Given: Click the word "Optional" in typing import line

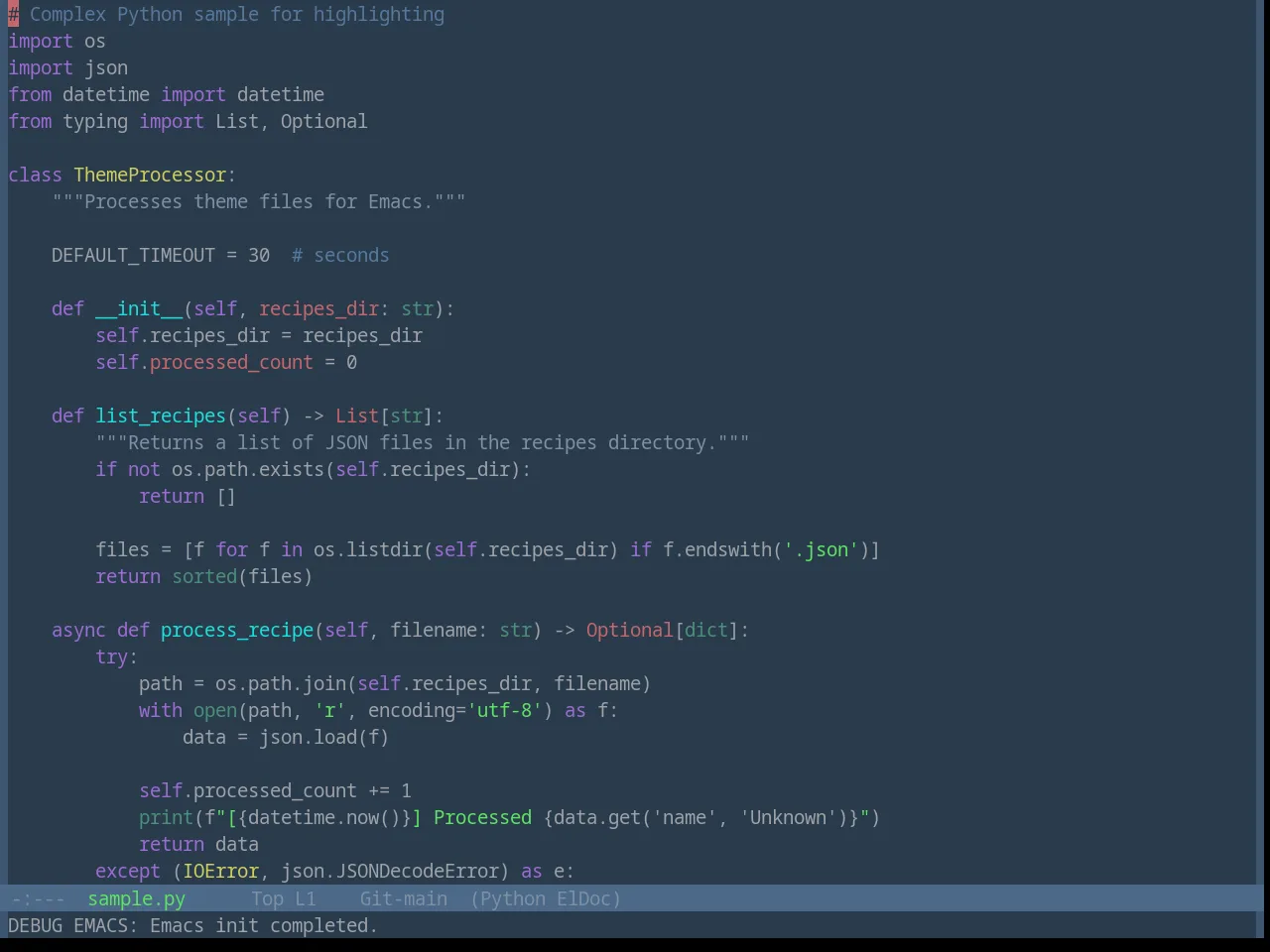Looking at the screenshot, I should pyautogui.click(x=323, y=121).
